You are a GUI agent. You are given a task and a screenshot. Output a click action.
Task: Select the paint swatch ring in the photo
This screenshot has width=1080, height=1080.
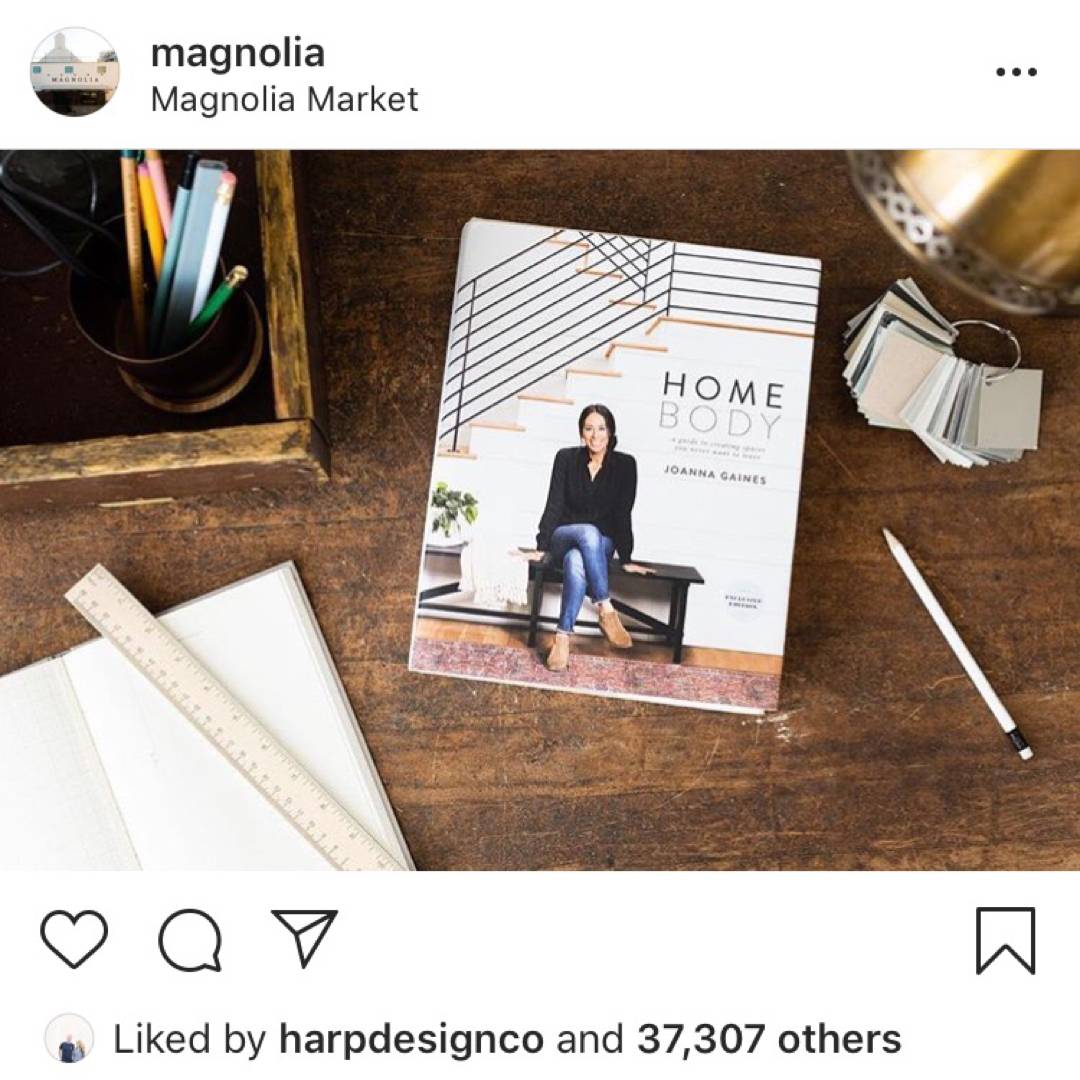pyautogui.click(x=943, y=373)
